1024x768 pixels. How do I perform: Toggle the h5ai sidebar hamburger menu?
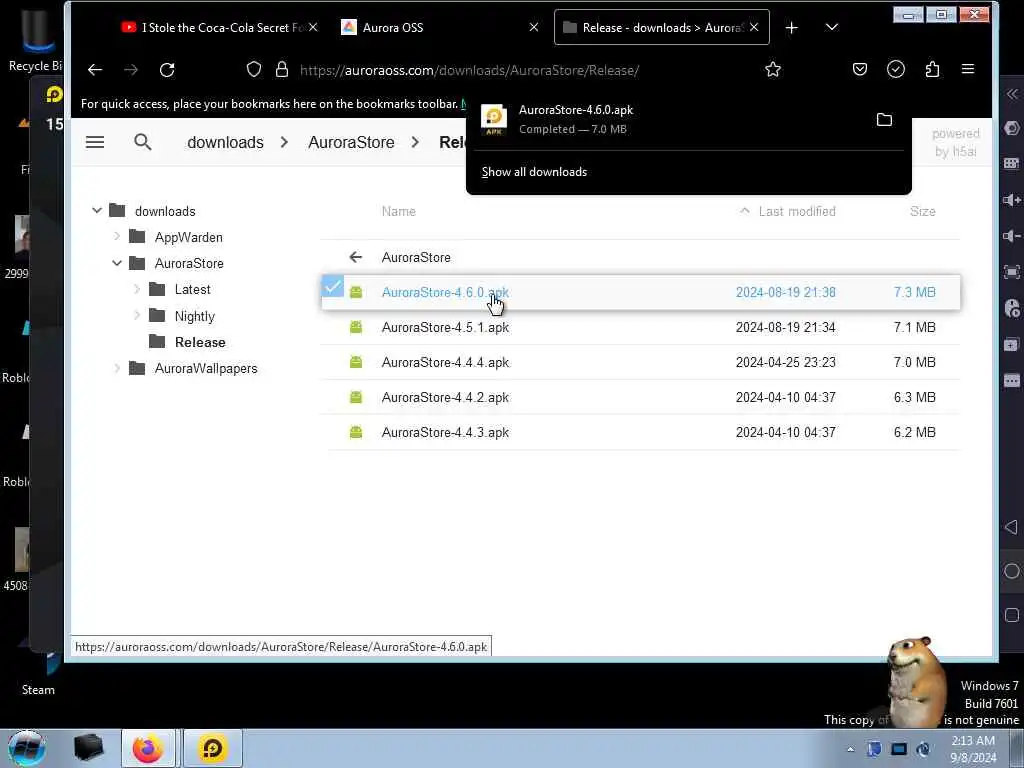[x=95, y=142]
